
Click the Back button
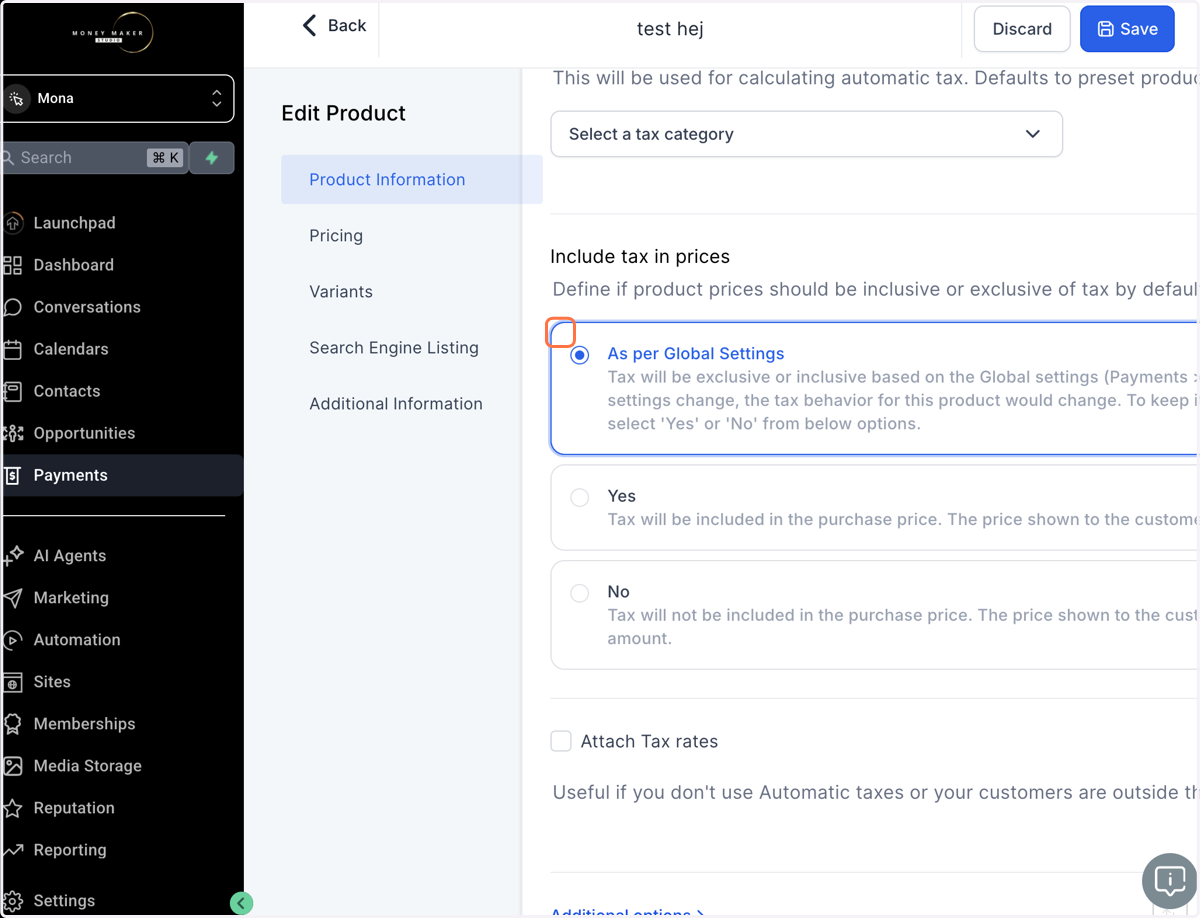click(335, 26)
